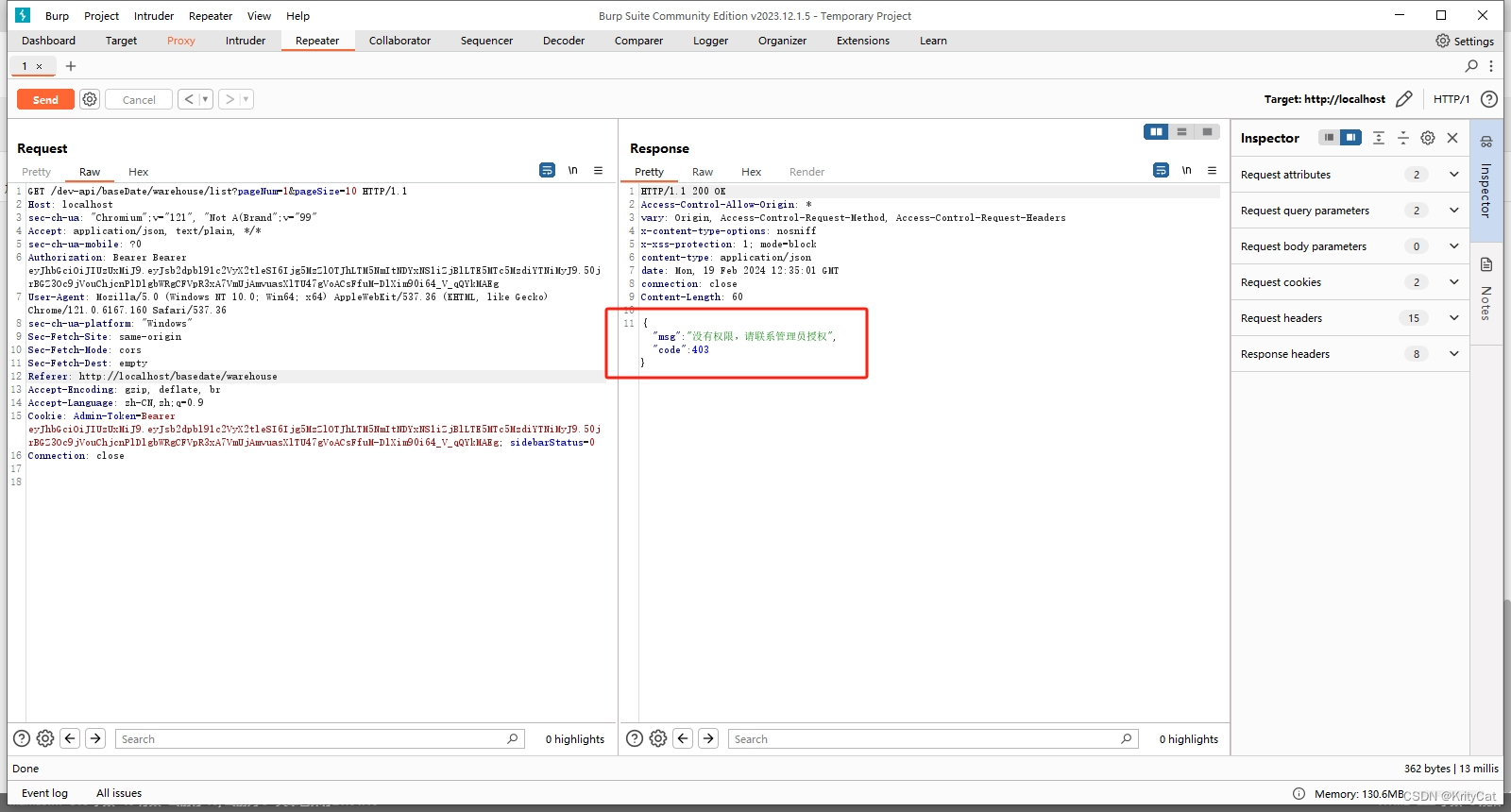1511x812 pixels.
Task: Open Response panel hamburger menu
Action: 1212,170
